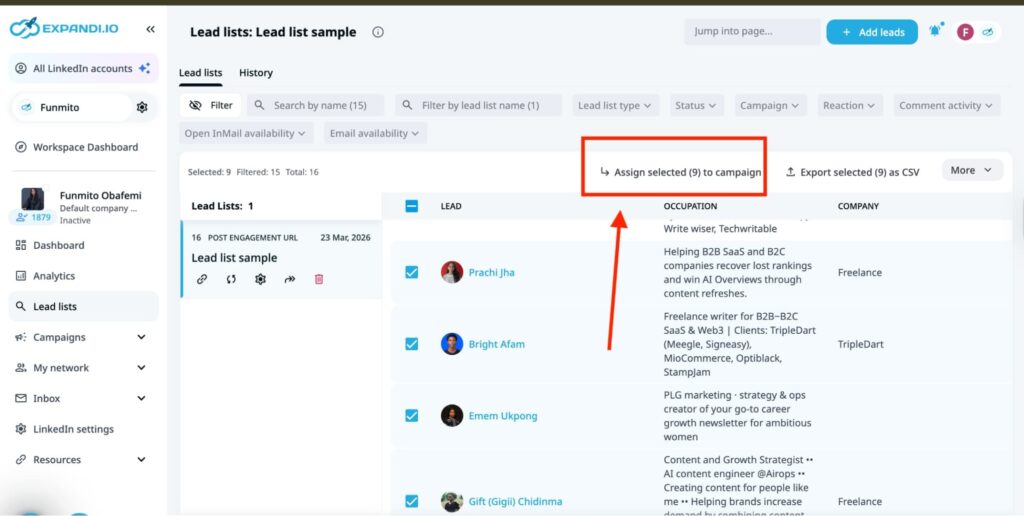Click Emem Ukpong's profile picture
This screenshot has width=1024, height=516.
(451, 415)
